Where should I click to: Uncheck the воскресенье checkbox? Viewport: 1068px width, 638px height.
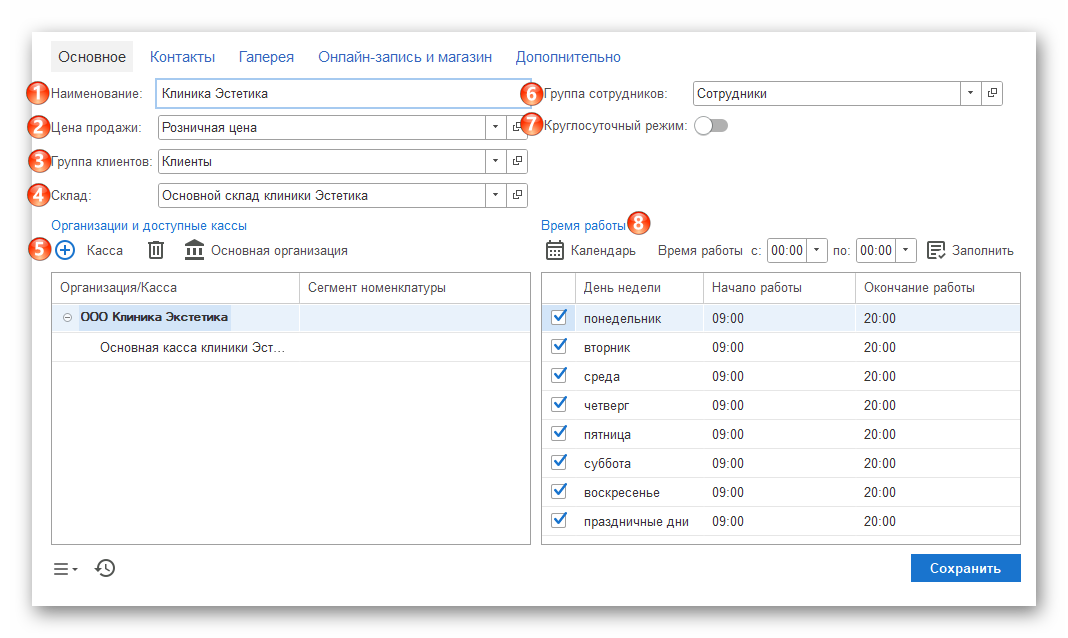coord(559,492)
